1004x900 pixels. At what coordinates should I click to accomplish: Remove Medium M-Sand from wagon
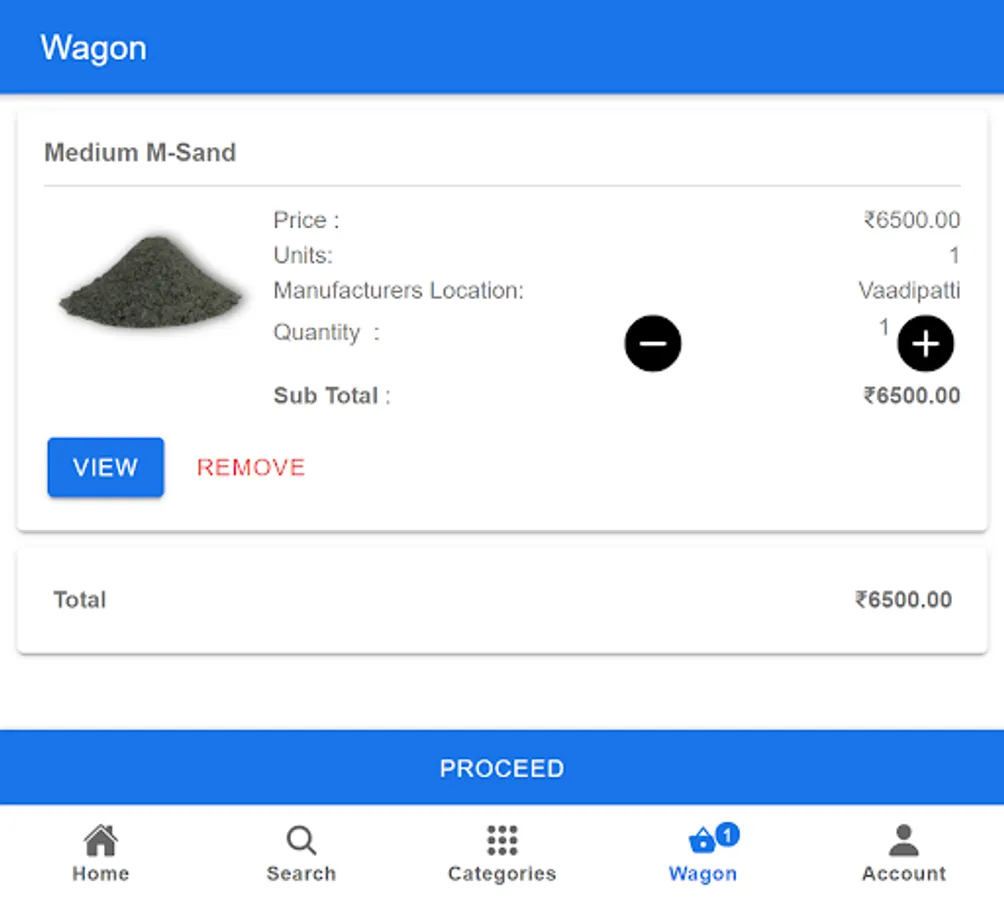pyautogui.click(x=251, y=468)
